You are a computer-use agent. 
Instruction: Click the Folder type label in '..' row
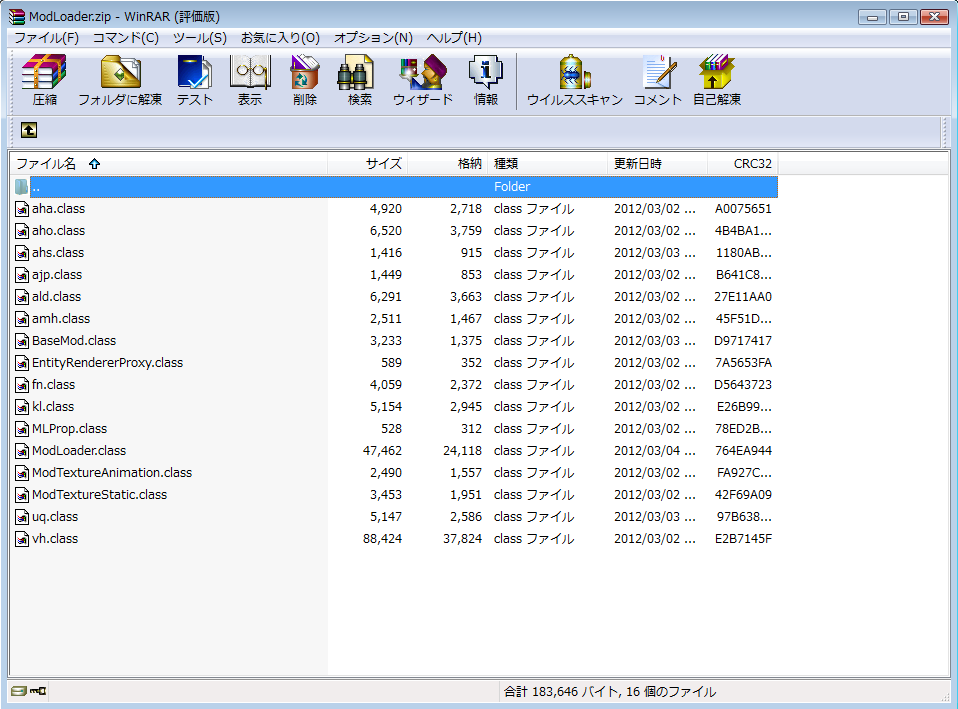512,187
